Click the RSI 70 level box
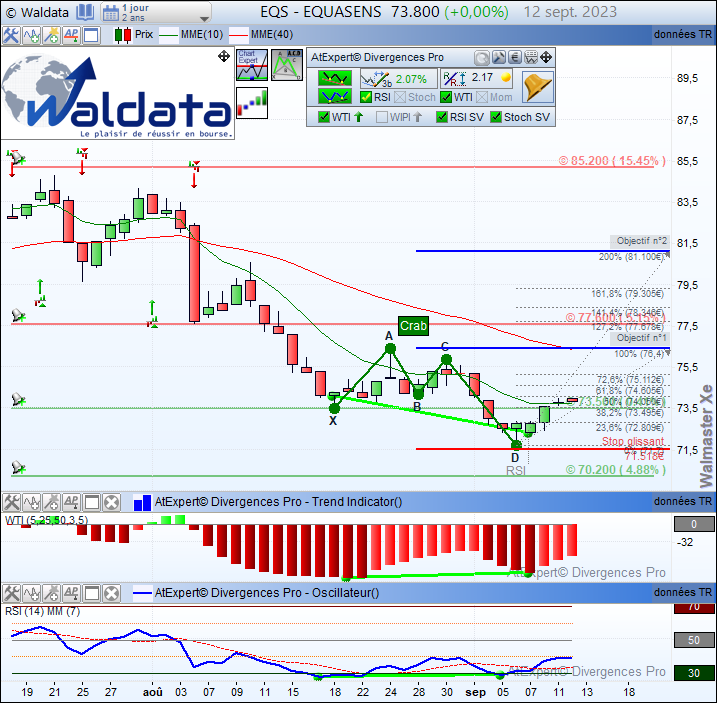Image resolution: width=717 pixels, height=703 pixels. 694,608
